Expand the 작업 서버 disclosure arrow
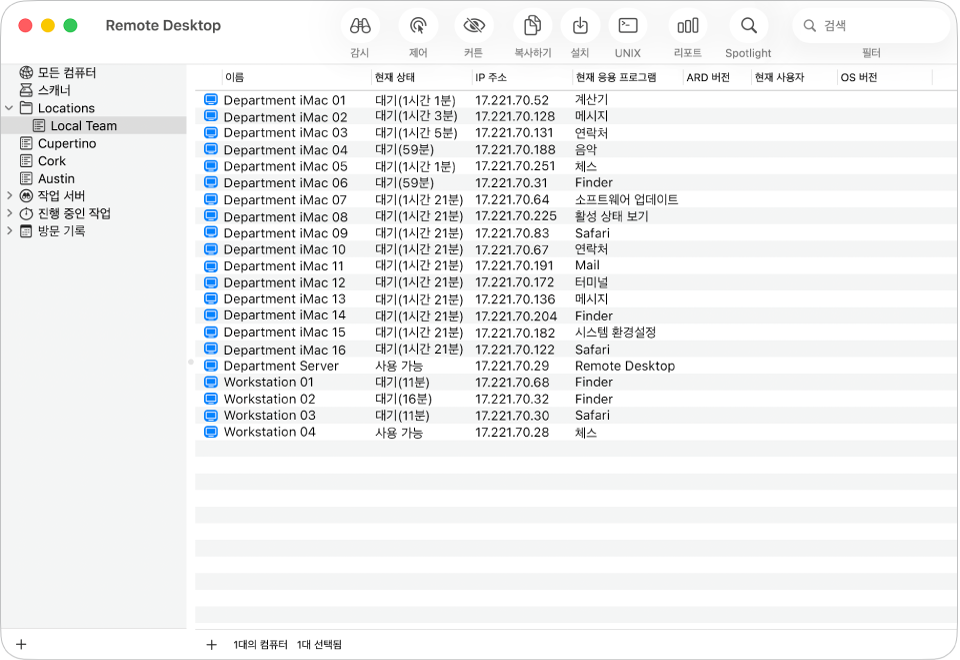The width and height of the screenshot is (960, 660). point(9,196)
